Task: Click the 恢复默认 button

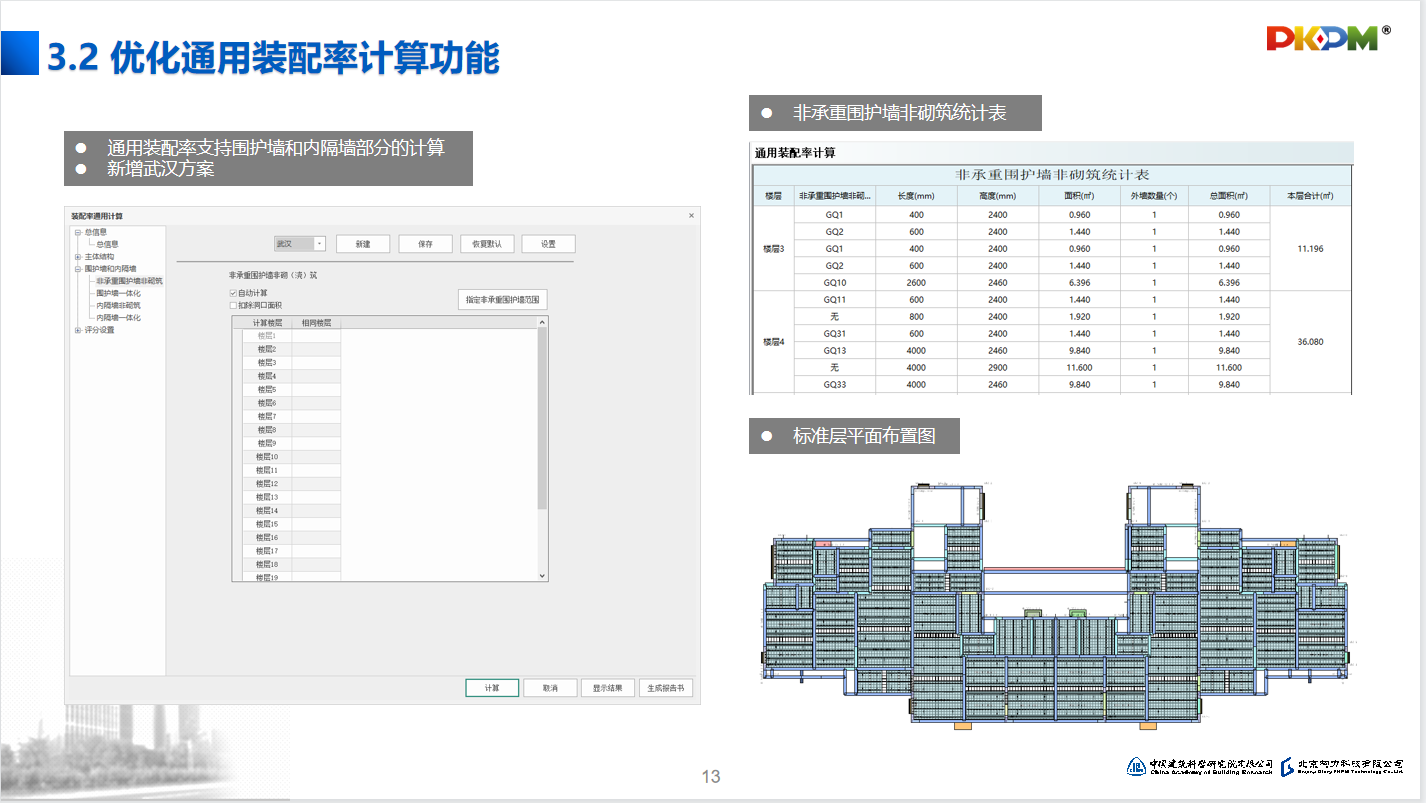Action: click(487, 244)
